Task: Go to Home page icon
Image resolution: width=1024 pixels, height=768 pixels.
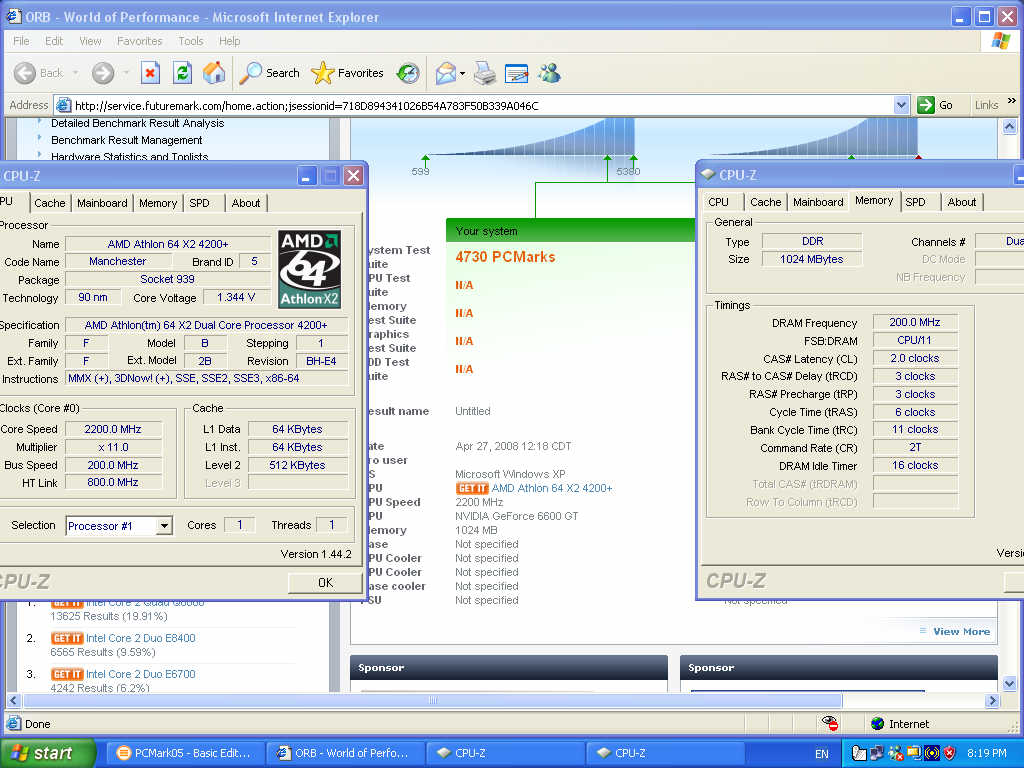Action: click(214, 73)
